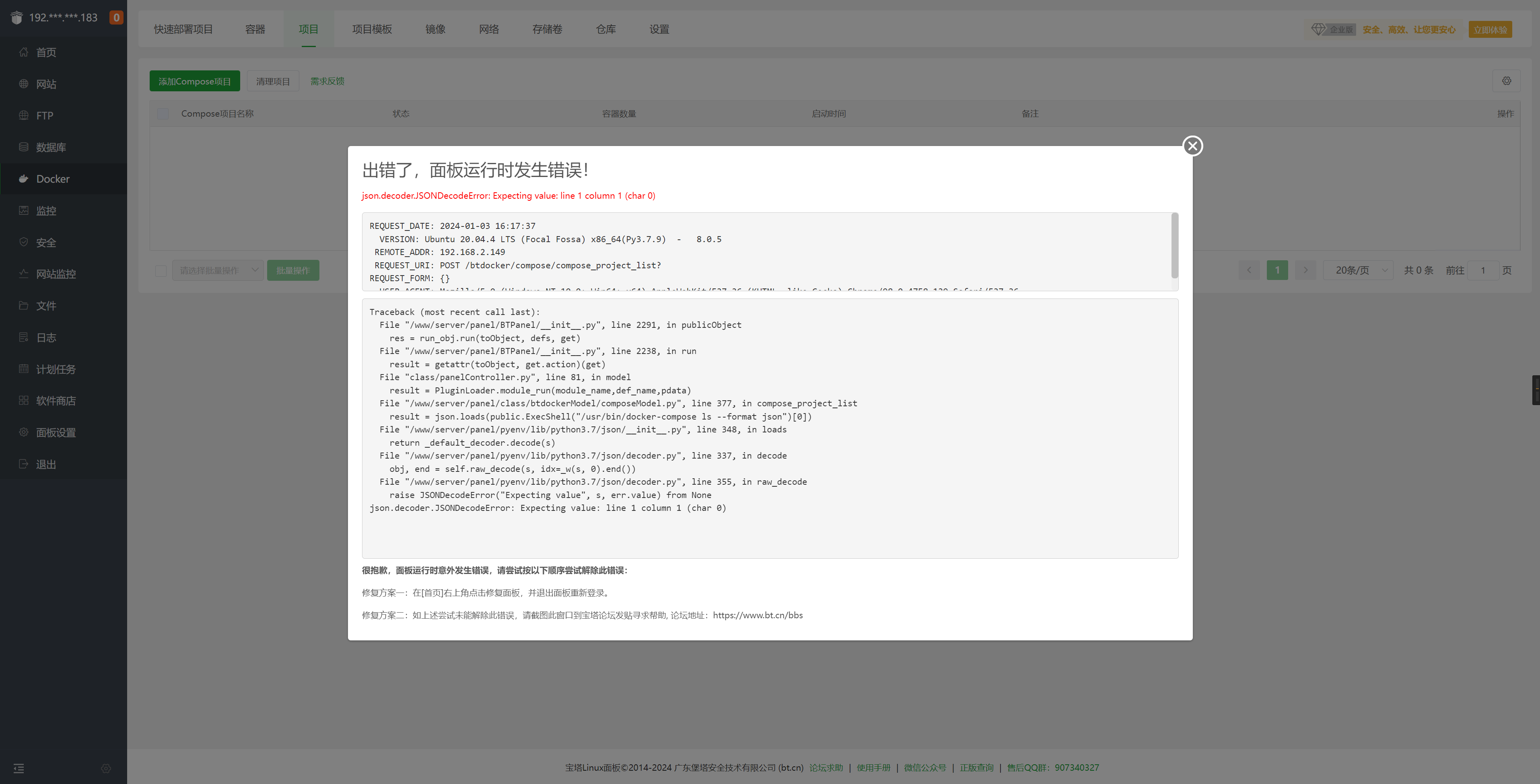Open the 论坛求助 footer link

826,768
